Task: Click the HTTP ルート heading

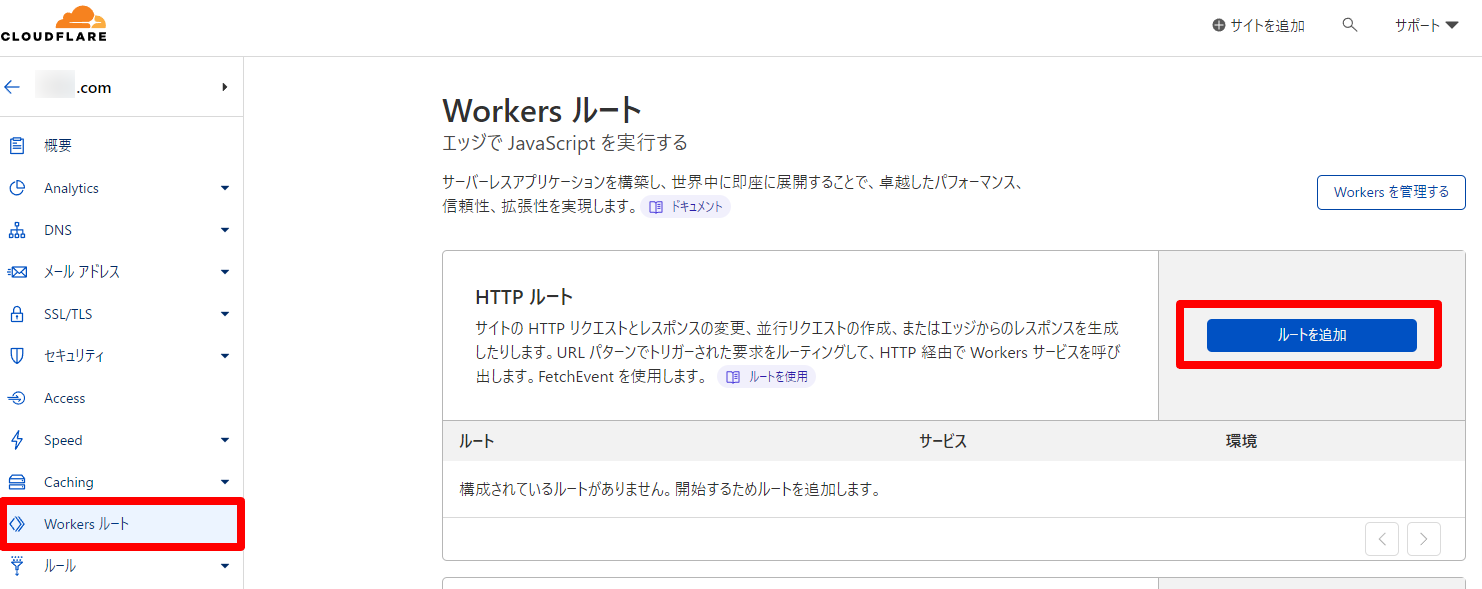Action: point(524,297)
